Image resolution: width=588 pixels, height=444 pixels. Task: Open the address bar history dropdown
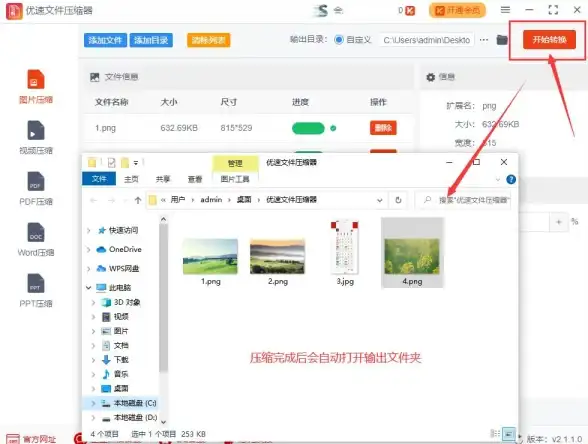coord(380,200)
